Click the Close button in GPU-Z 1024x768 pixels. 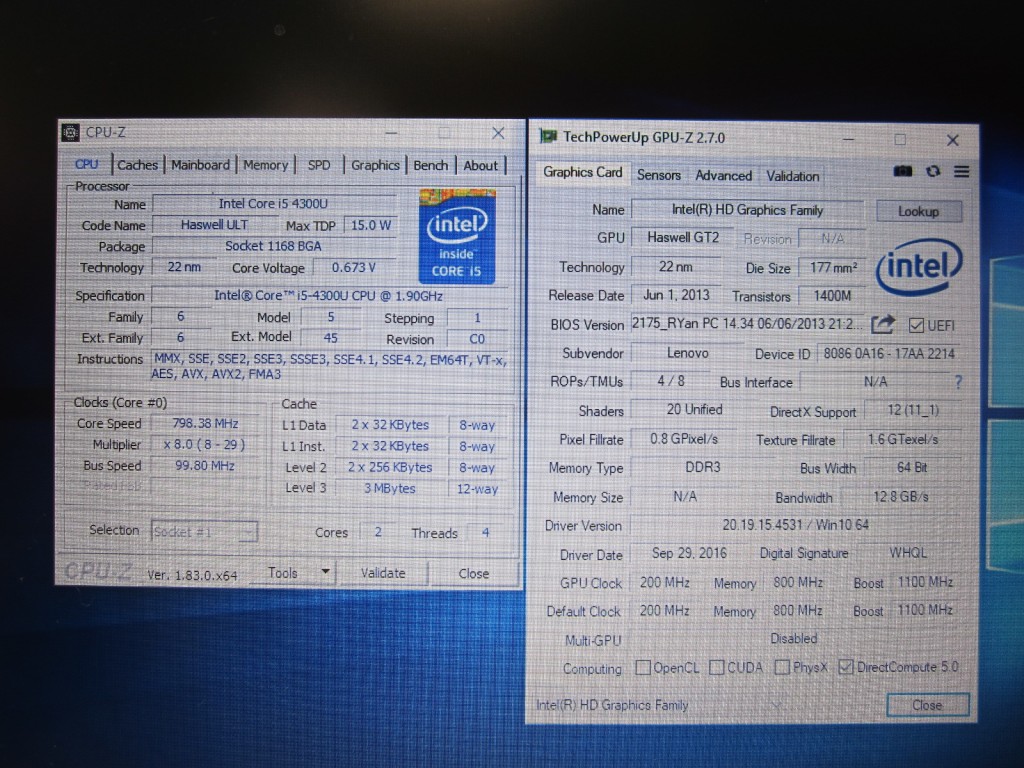coord(927,705)
